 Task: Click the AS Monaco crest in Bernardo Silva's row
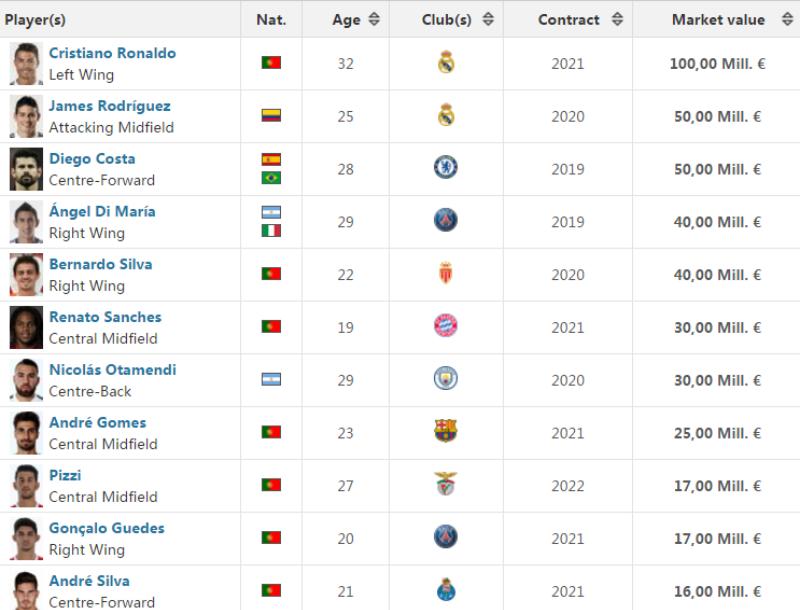[446, 274]
